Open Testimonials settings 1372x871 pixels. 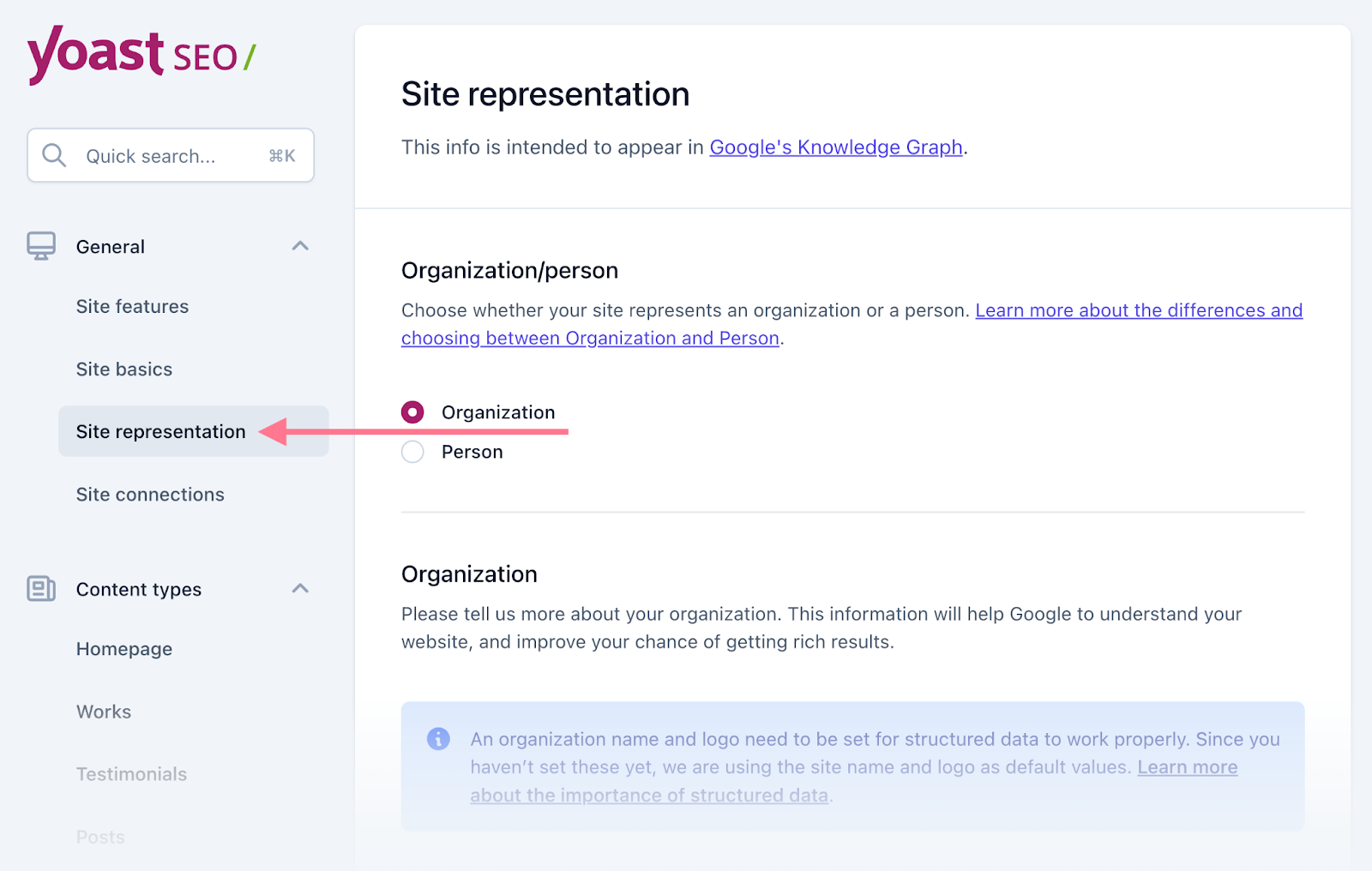pyautogui.click(x=130, y=774)
